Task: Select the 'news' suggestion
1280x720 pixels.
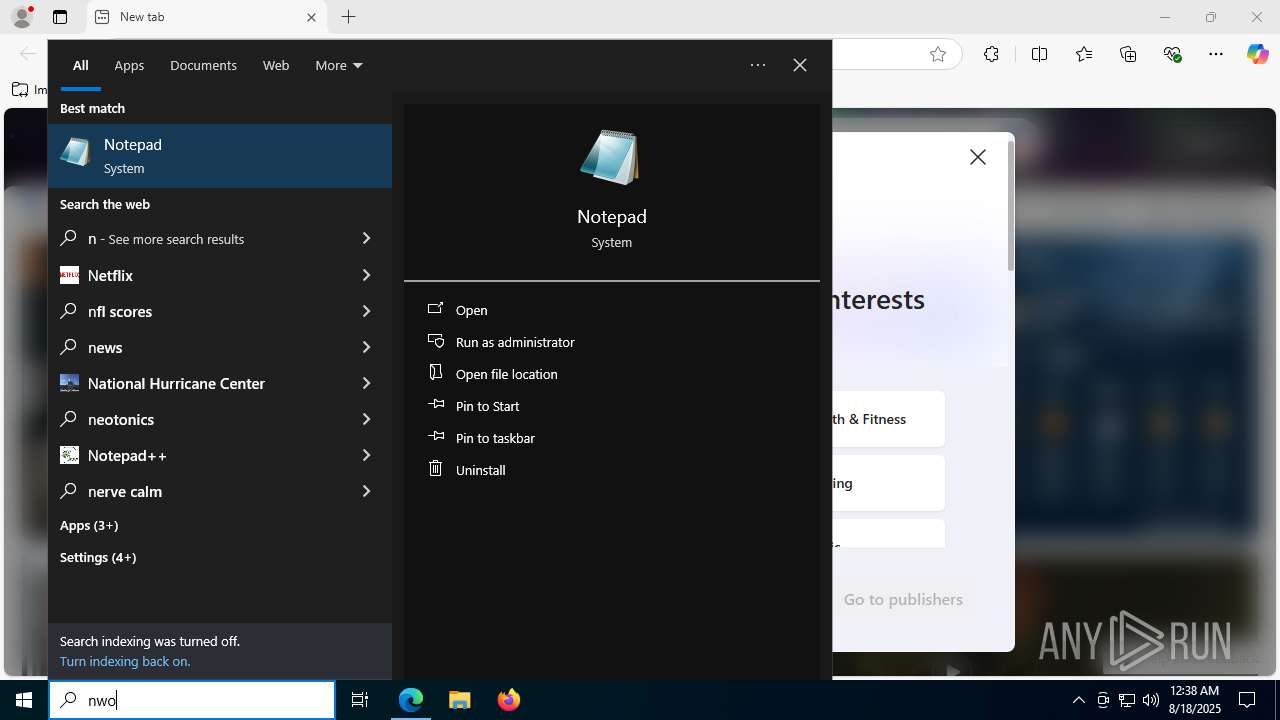Action: (196, 347)
